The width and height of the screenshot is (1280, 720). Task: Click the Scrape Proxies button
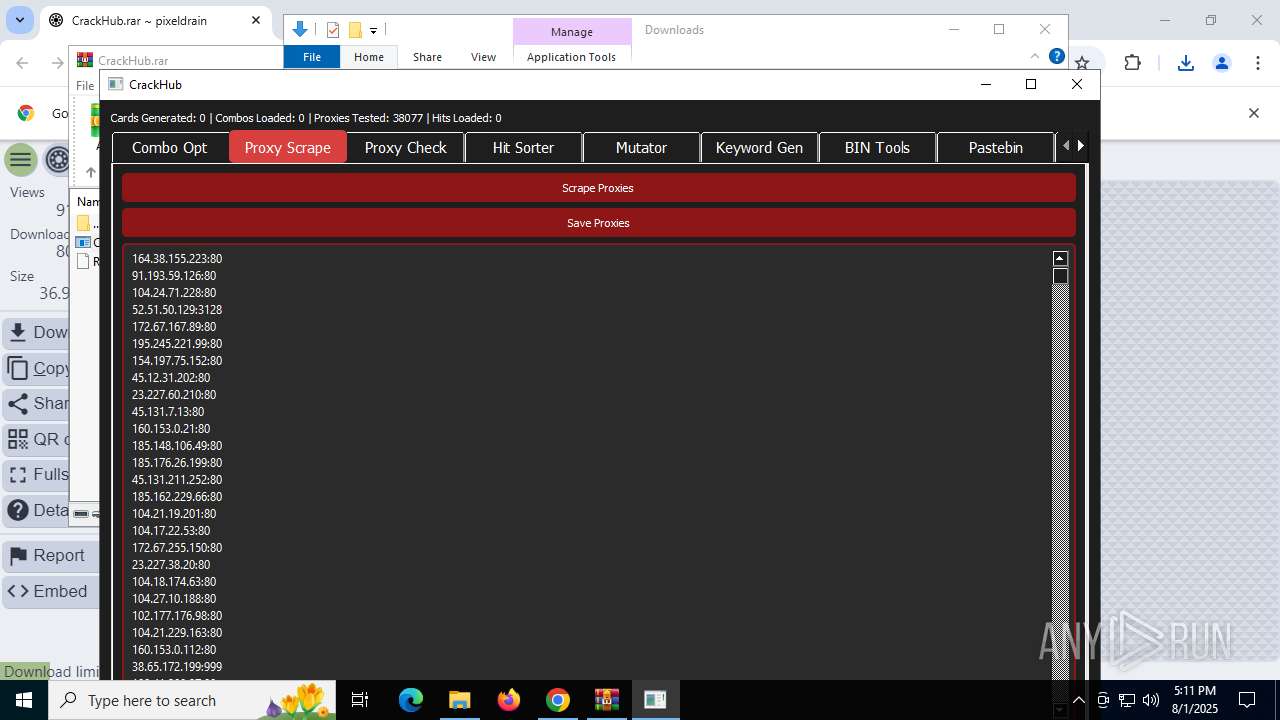pyautogui.click(x=598, y=188)
